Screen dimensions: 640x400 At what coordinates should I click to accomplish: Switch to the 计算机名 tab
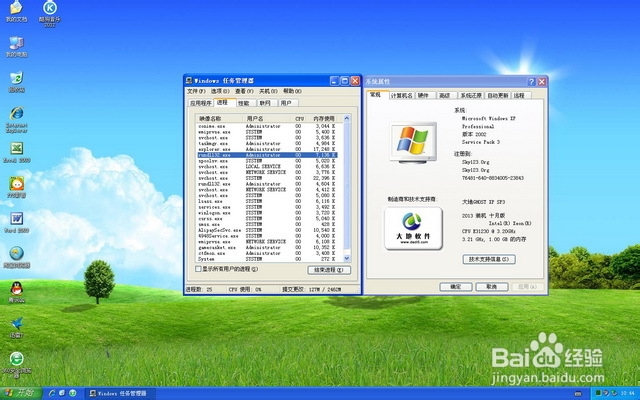coord(401,95)
